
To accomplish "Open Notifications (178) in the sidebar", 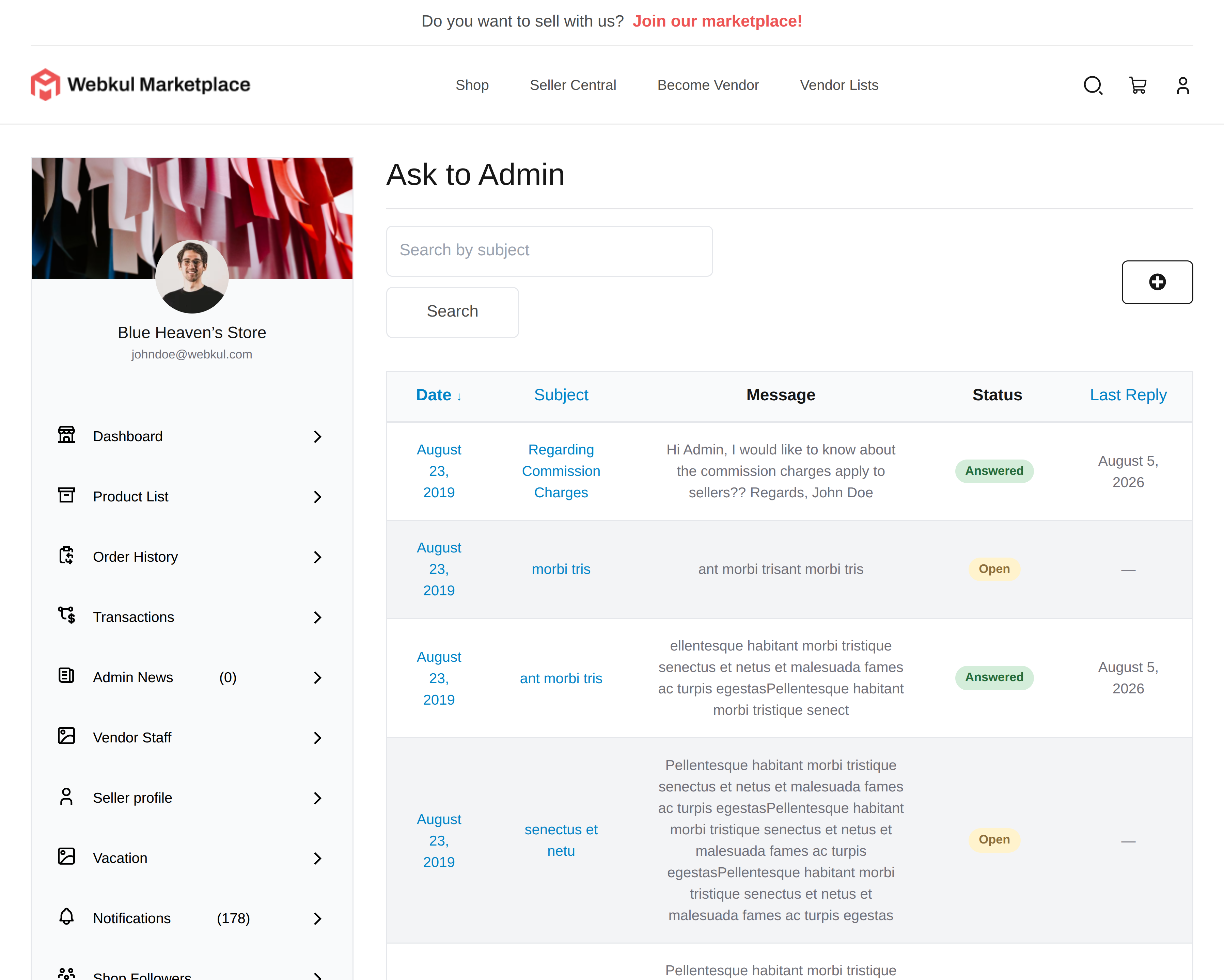I will coord(192,919).
